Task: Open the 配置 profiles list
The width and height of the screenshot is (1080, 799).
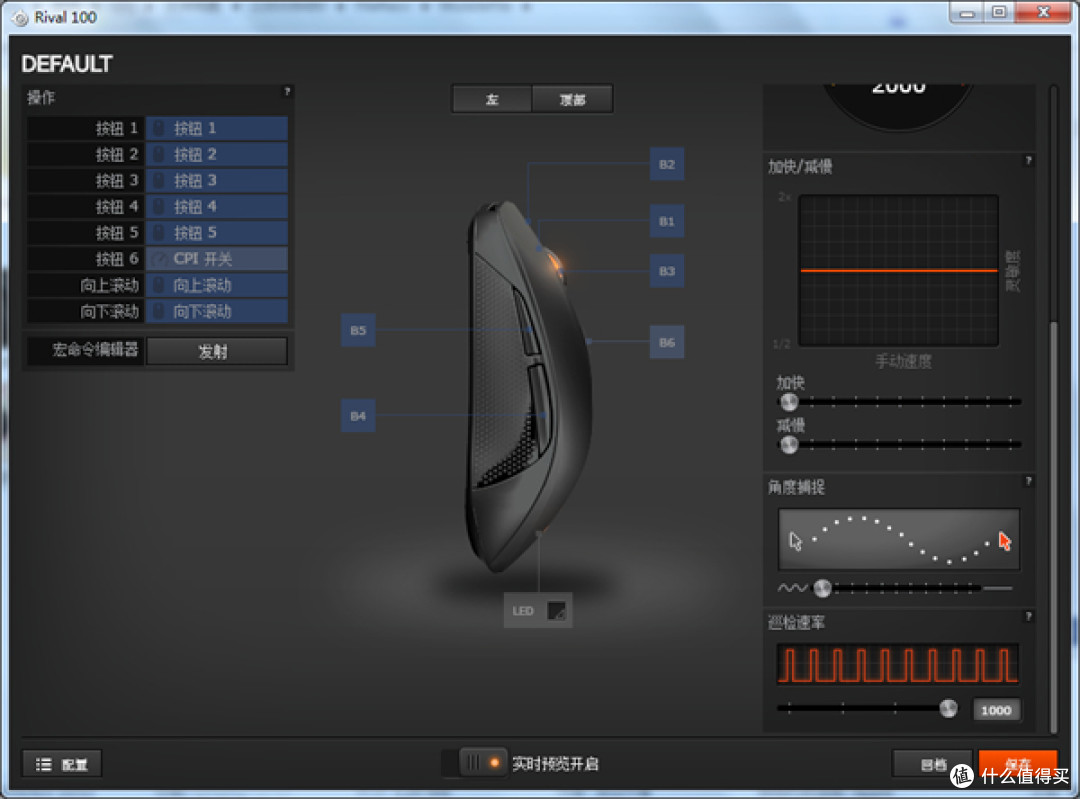Action: pos(62,764)
